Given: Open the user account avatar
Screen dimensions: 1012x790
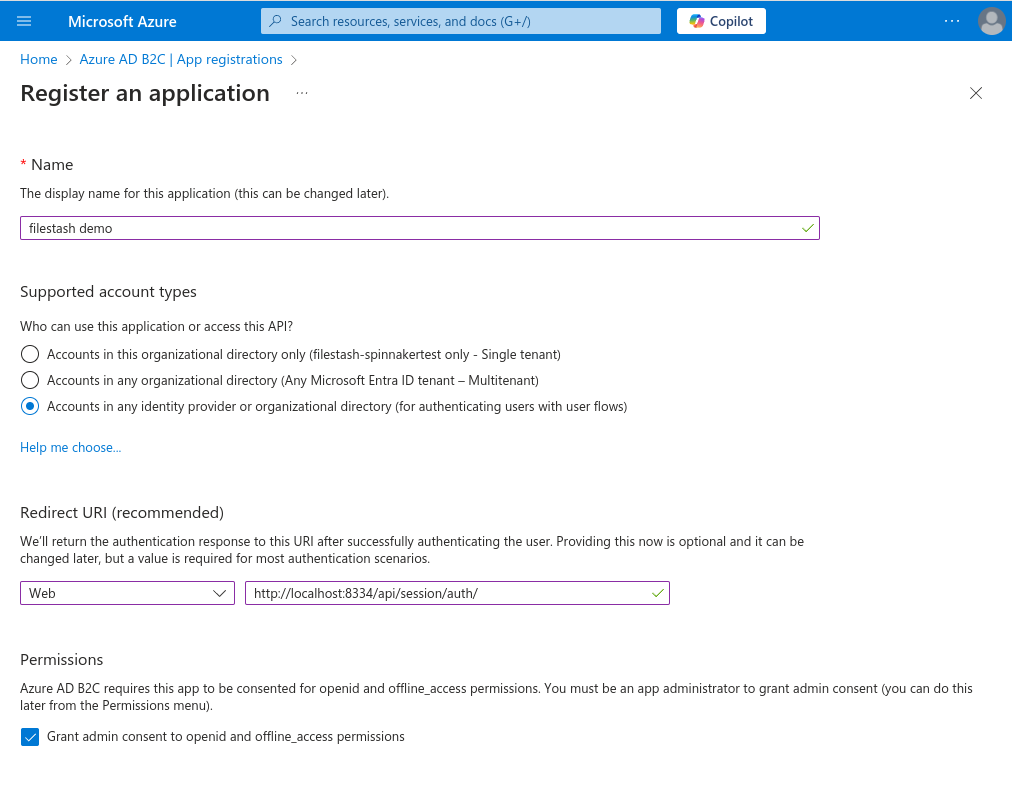Looking at the screenshot, I should point(991,21).
